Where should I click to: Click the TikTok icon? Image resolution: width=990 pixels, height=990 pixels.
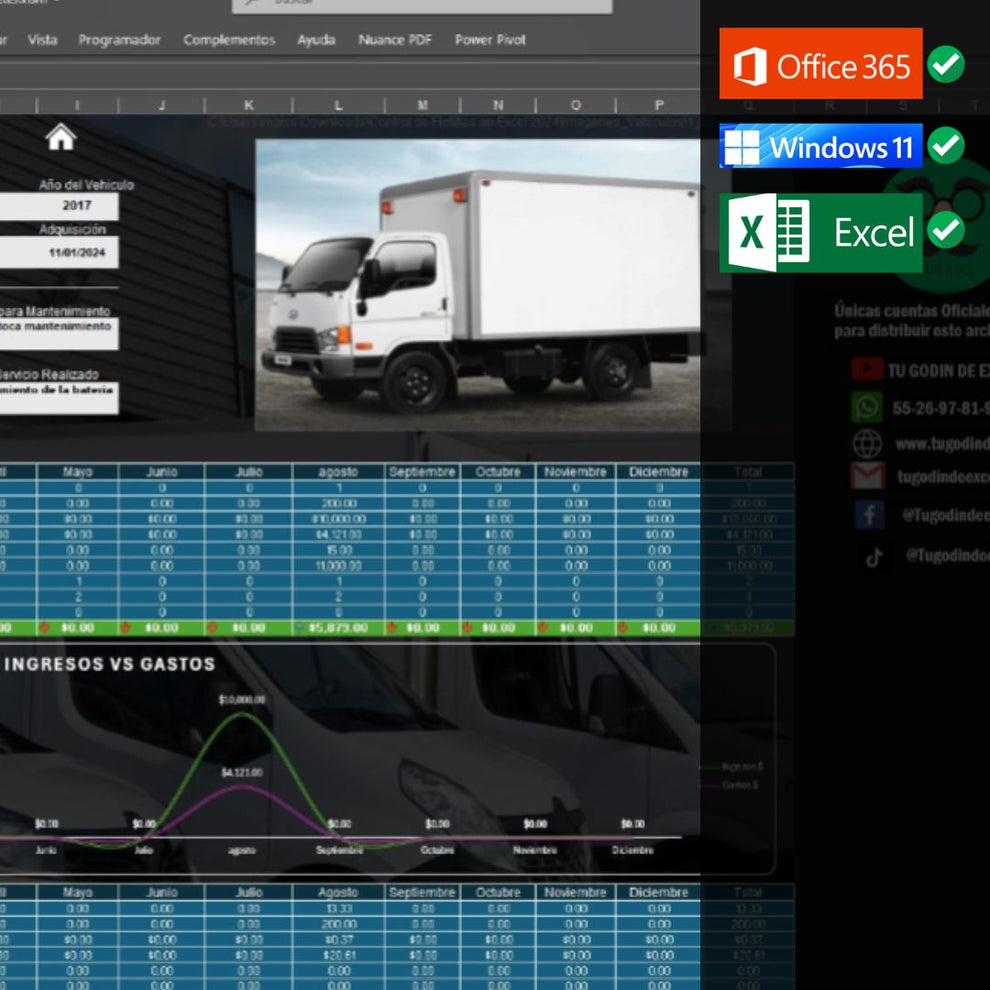pos(874,556)
